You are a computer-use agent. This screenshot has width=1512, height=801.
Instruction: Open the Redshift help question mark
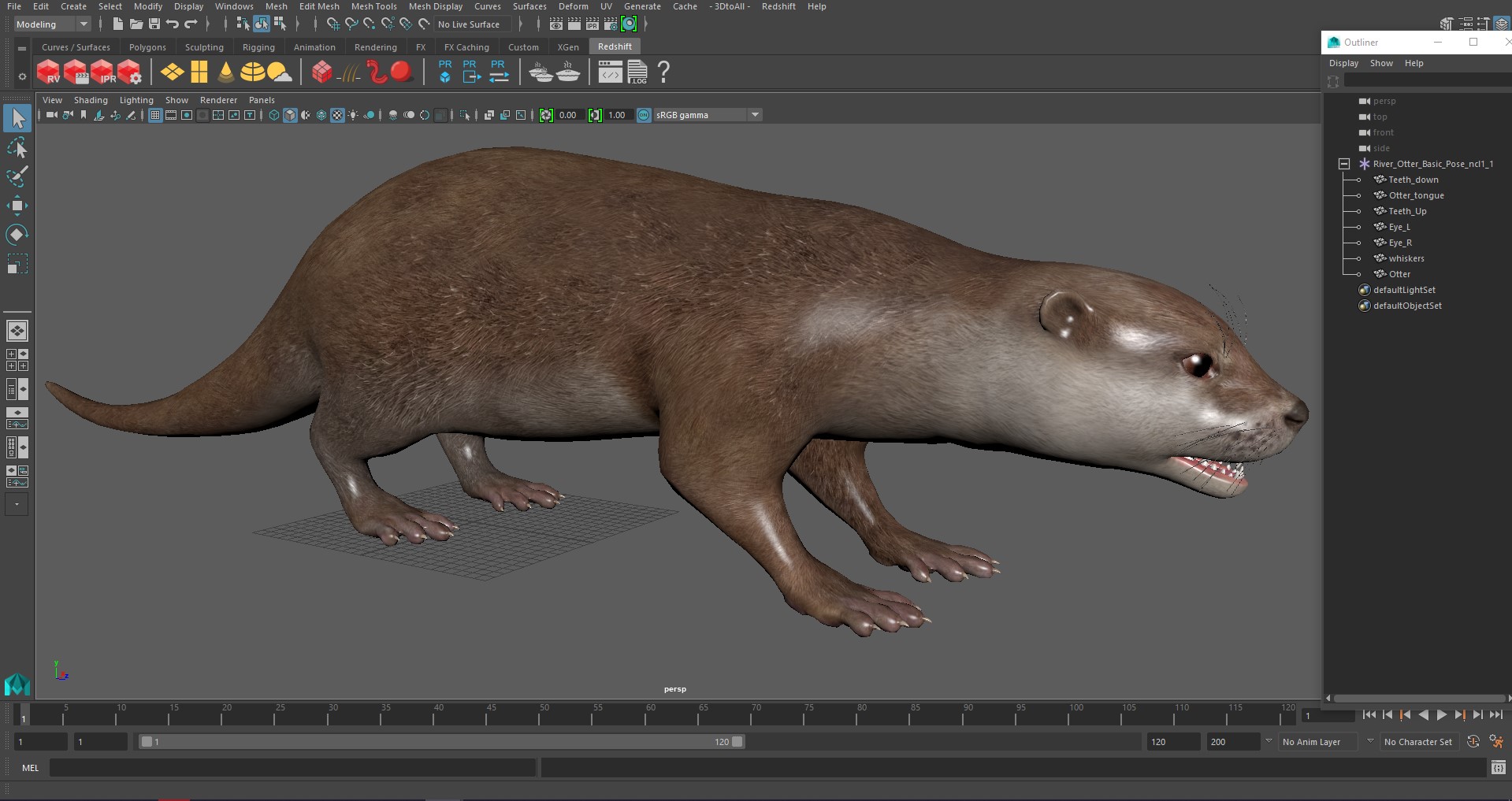(664, 72)
